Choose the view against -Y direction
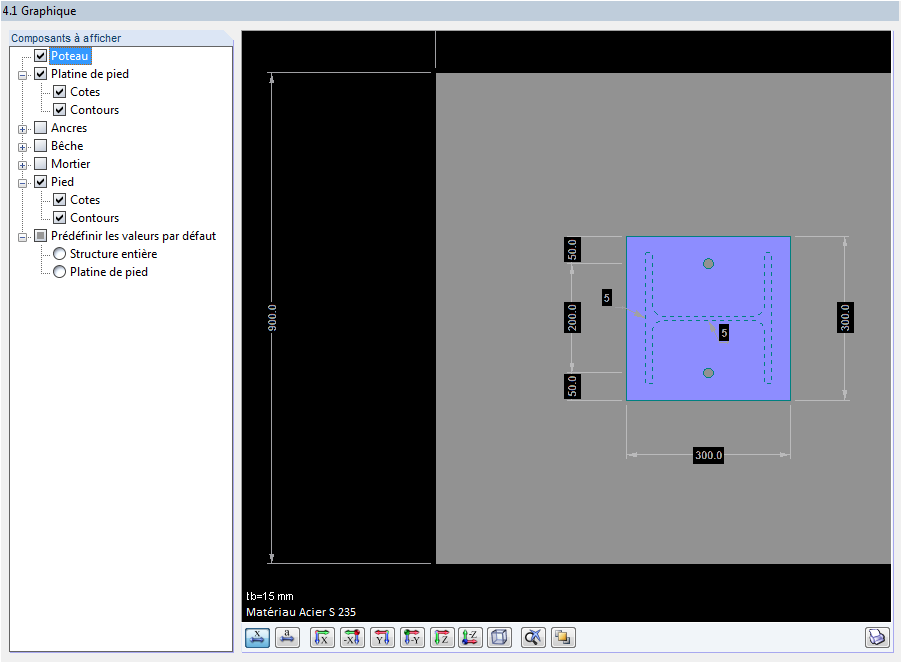The height and width of the screenshot is (662, 901). point(412,637)
